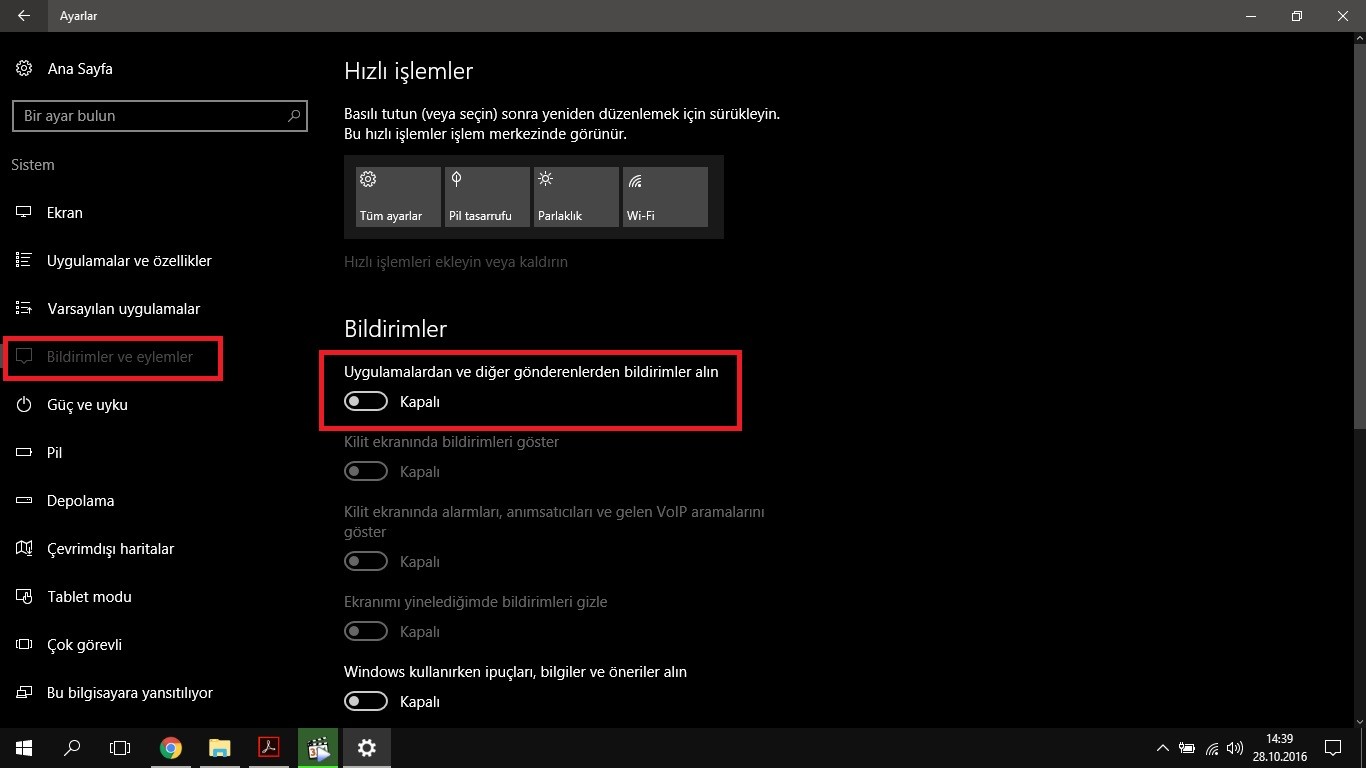The height and width of the screenshot is (768, 1366).
Task: Go back with the arrow in title bar
Action: click(x=24, y=16)
